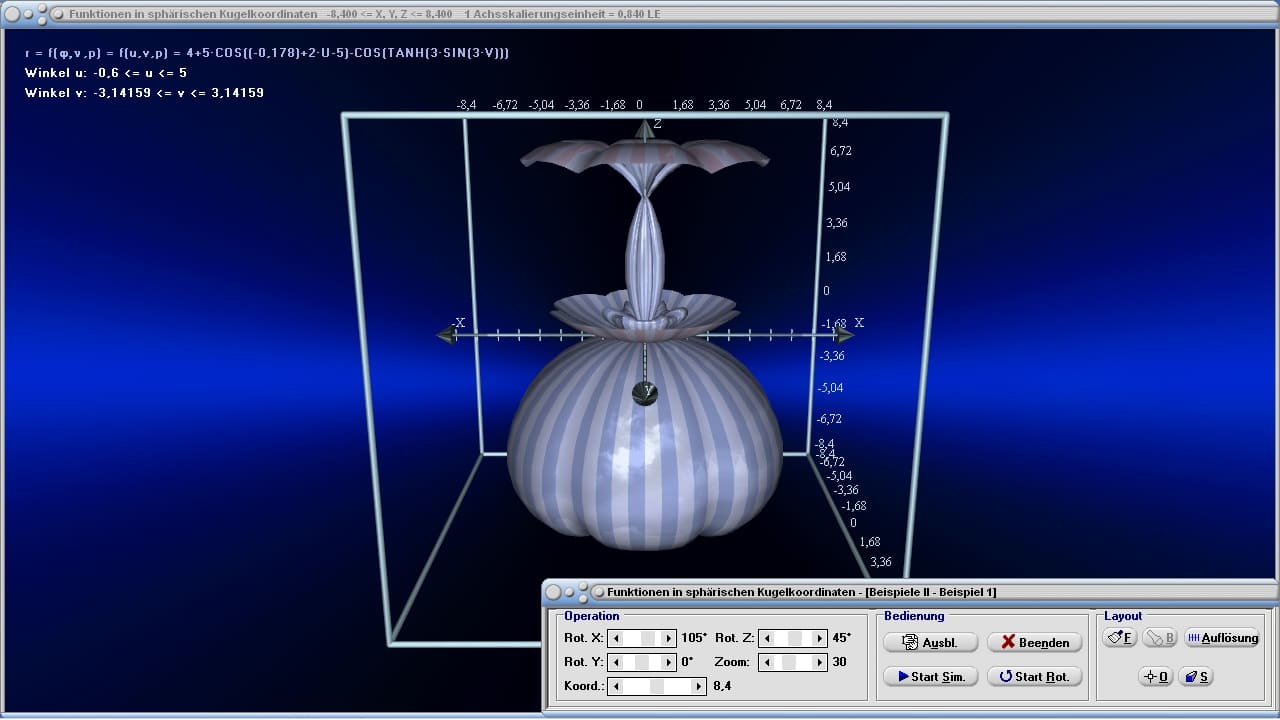Decrease Rot. Z with left arrow
Screen dimensions: 1280x720
pyautogui.click(x=765, y=637)
